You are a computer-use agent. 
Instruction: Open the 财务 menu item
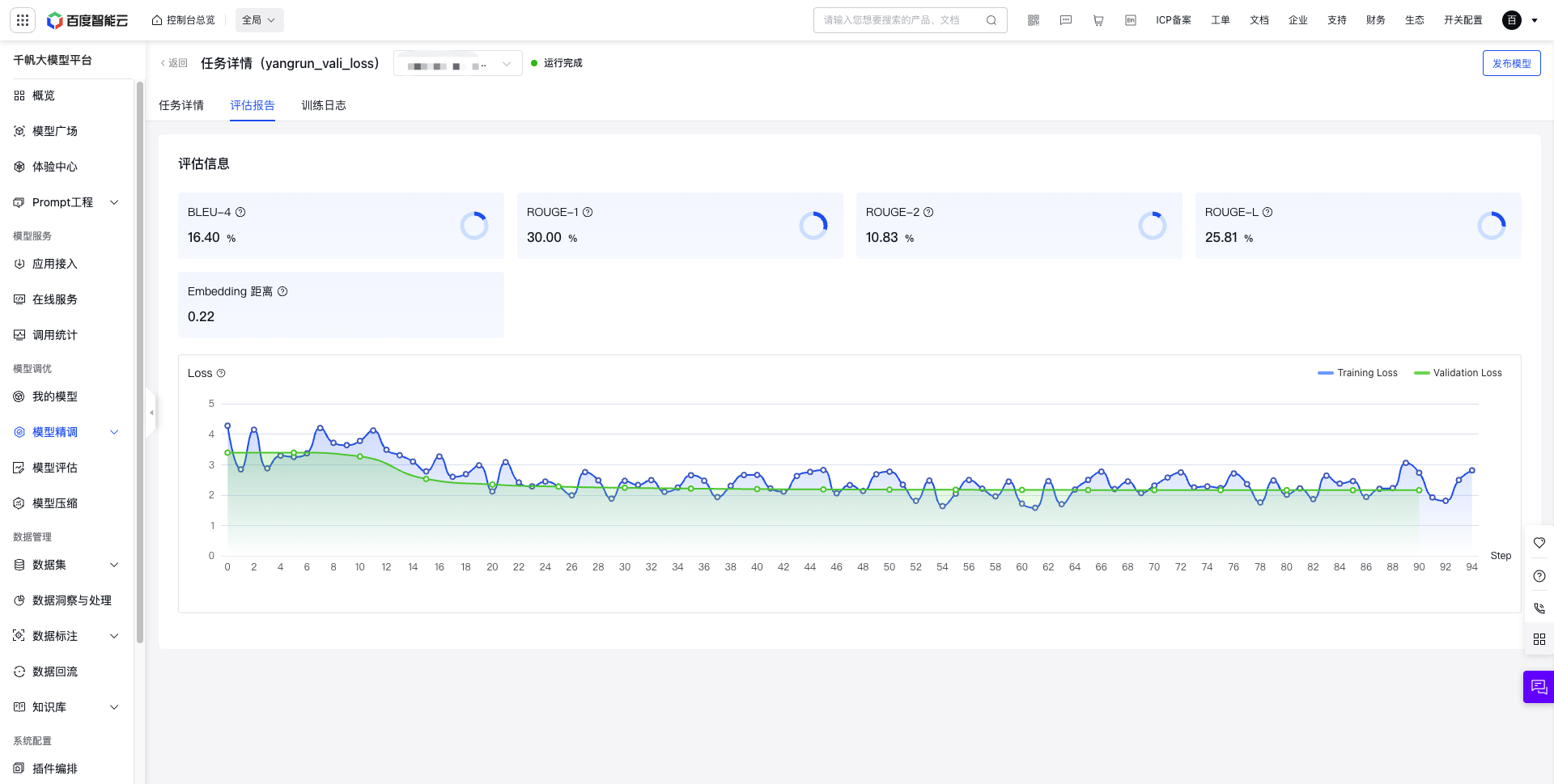click(x=1376, y=20)
